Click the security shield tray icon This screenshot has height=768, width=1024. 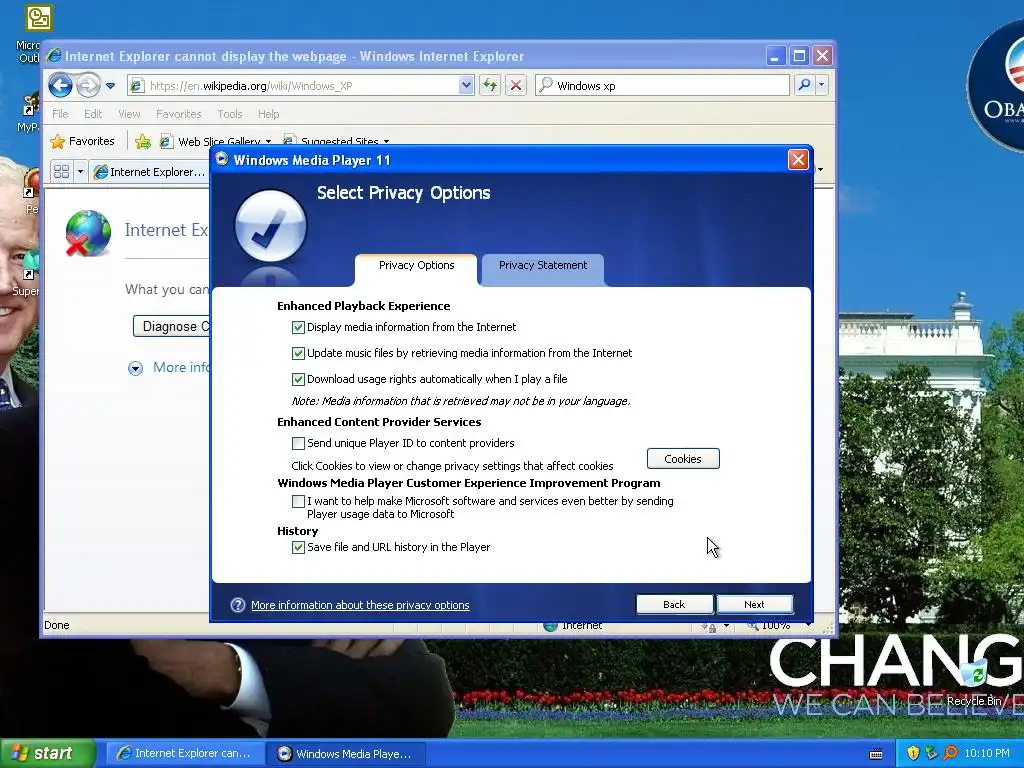click(x=913, y=753)
